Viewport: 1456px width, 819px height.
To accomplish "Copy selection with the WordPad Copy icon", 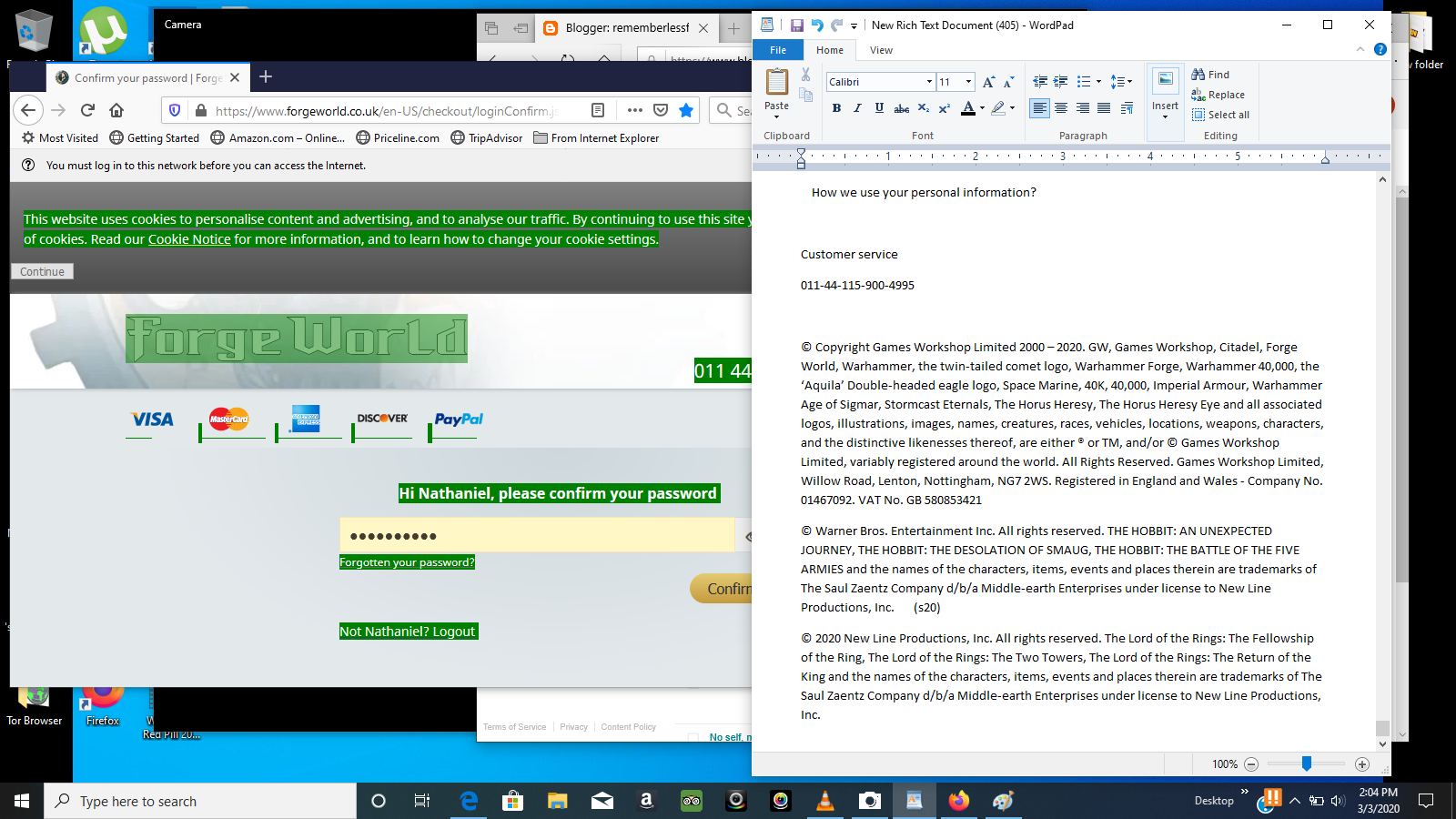I will tap(805, 95).
